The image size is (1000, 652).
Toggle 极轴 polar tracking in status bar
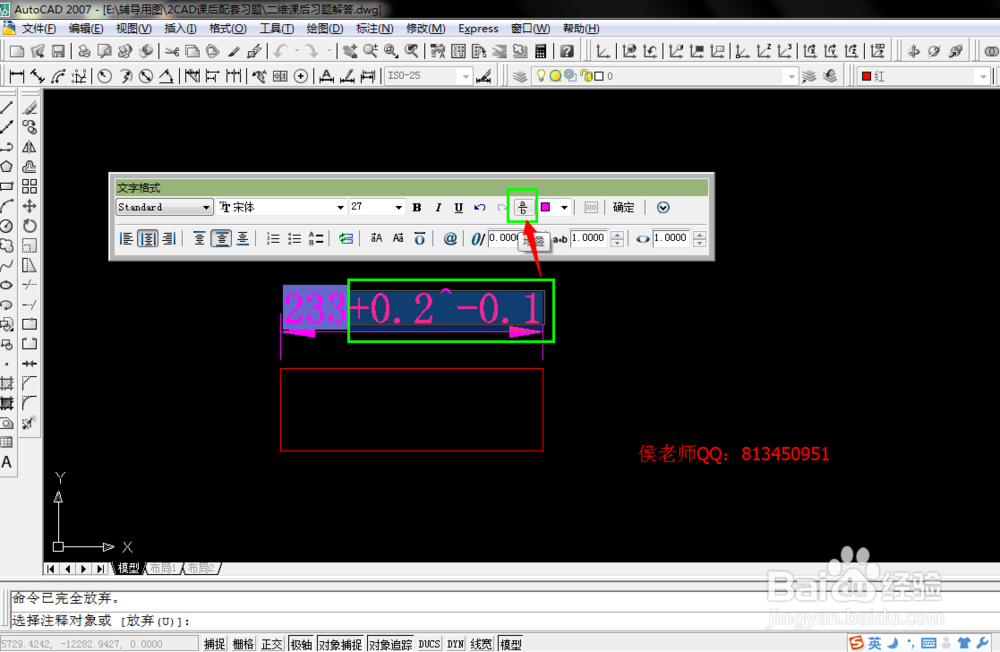[x=301, y=644]
